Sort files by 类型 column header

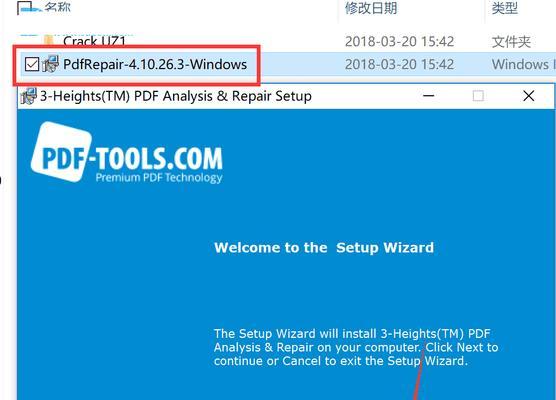pyautogui.click(x=505, y=8)
